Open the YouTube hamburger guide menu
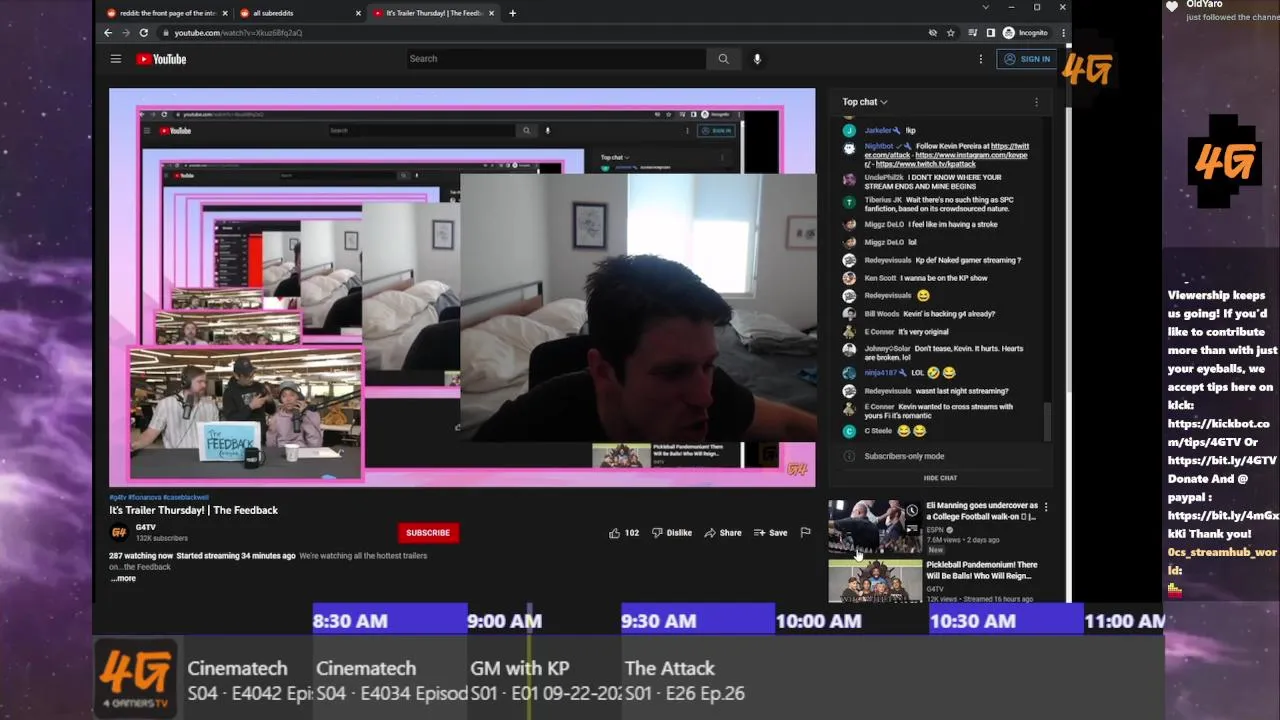 pyautogui.click(x=116, y=59)
